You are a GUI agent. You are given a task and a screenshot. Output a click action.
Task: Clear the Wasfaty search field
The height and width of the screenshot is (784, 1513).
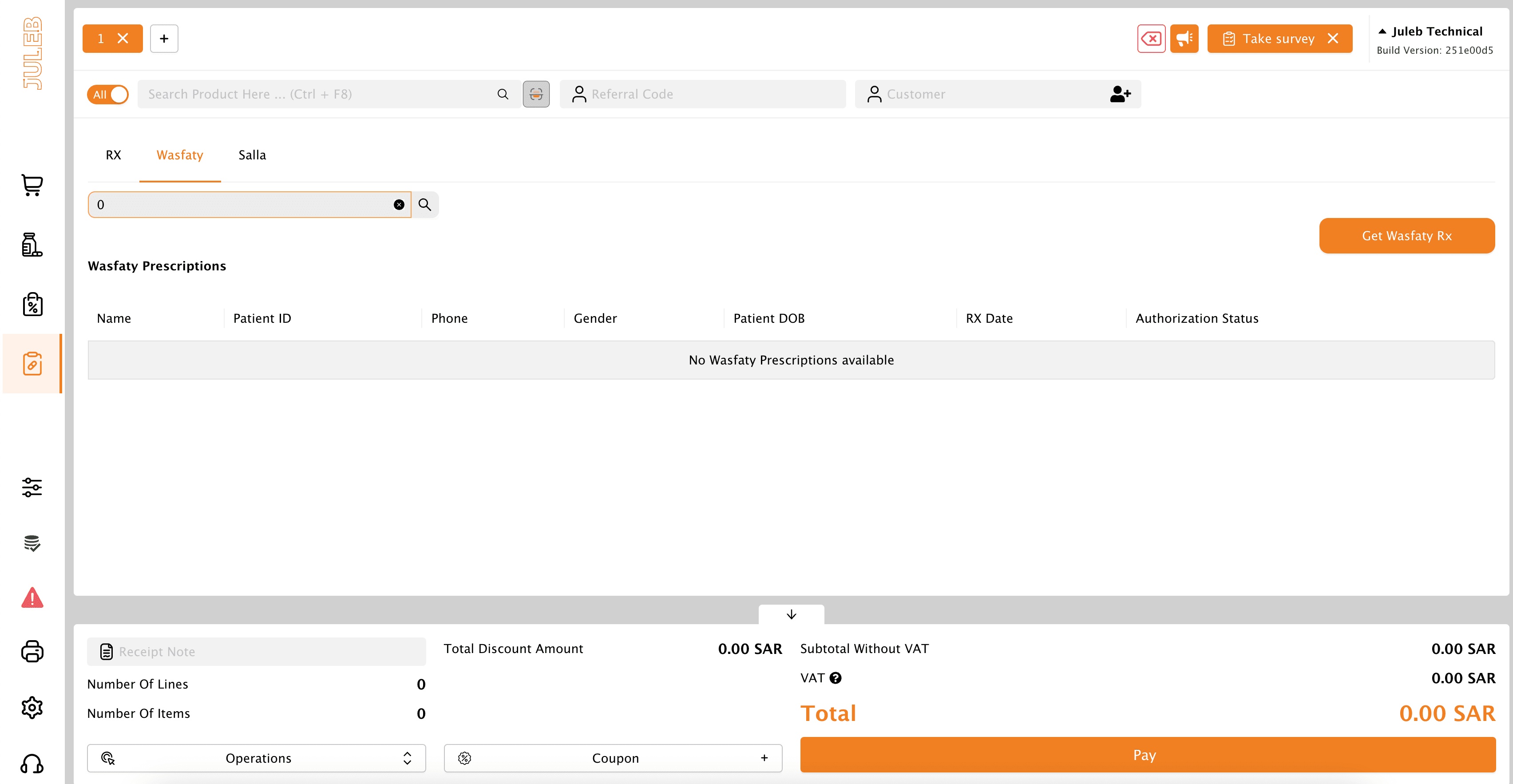[x=399, y=204]
